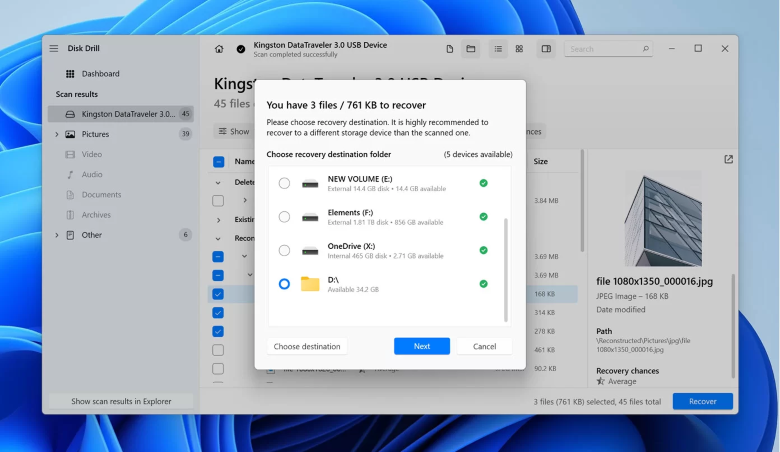The width and height of the screenshot is (780, 452).
Task: Click the file view icon in toolbar
Action: click(450, 49)
